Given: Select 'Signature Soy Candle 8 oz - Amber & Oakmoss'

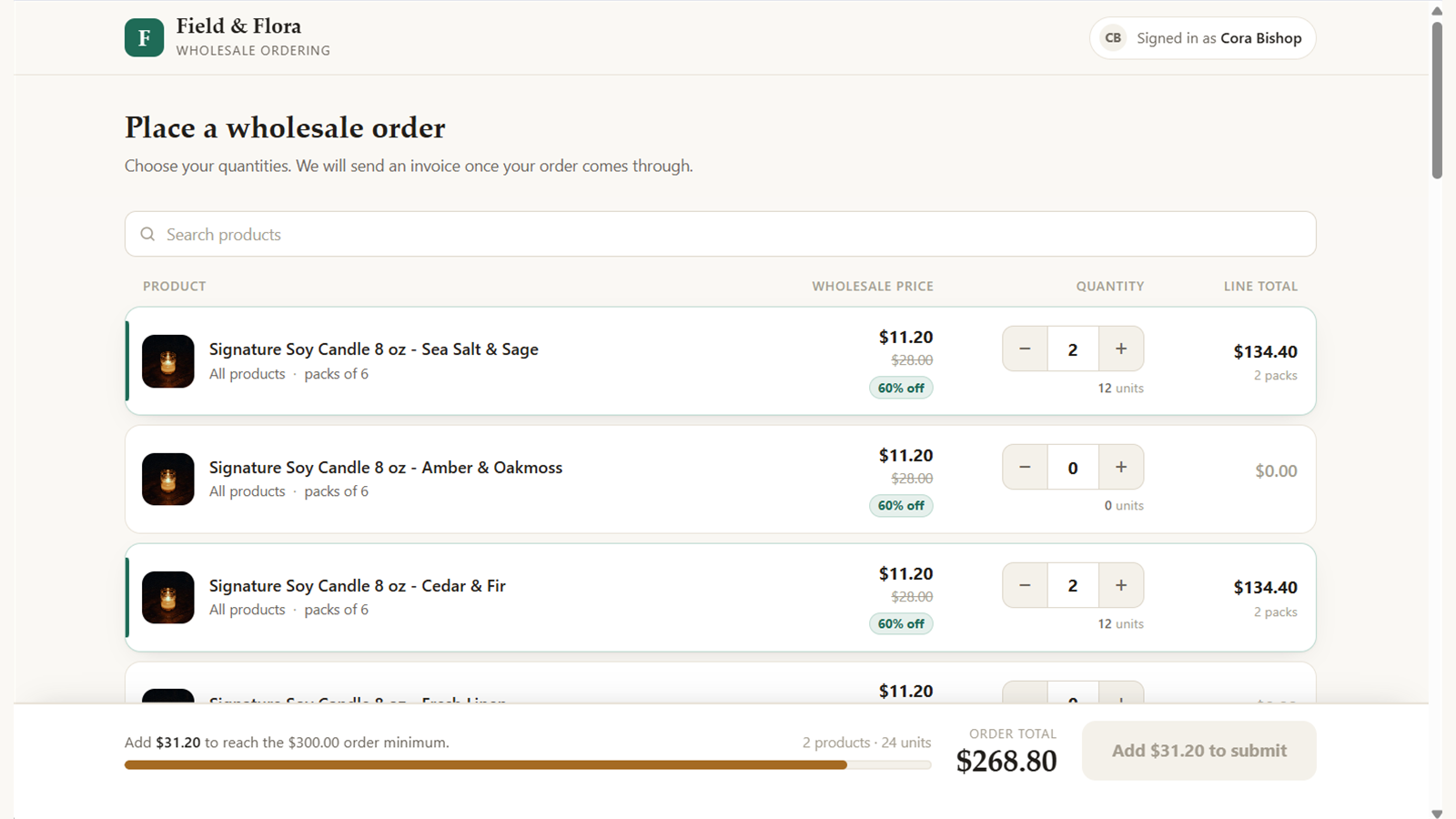Looking at the screenshot, I should pos(386,468).
